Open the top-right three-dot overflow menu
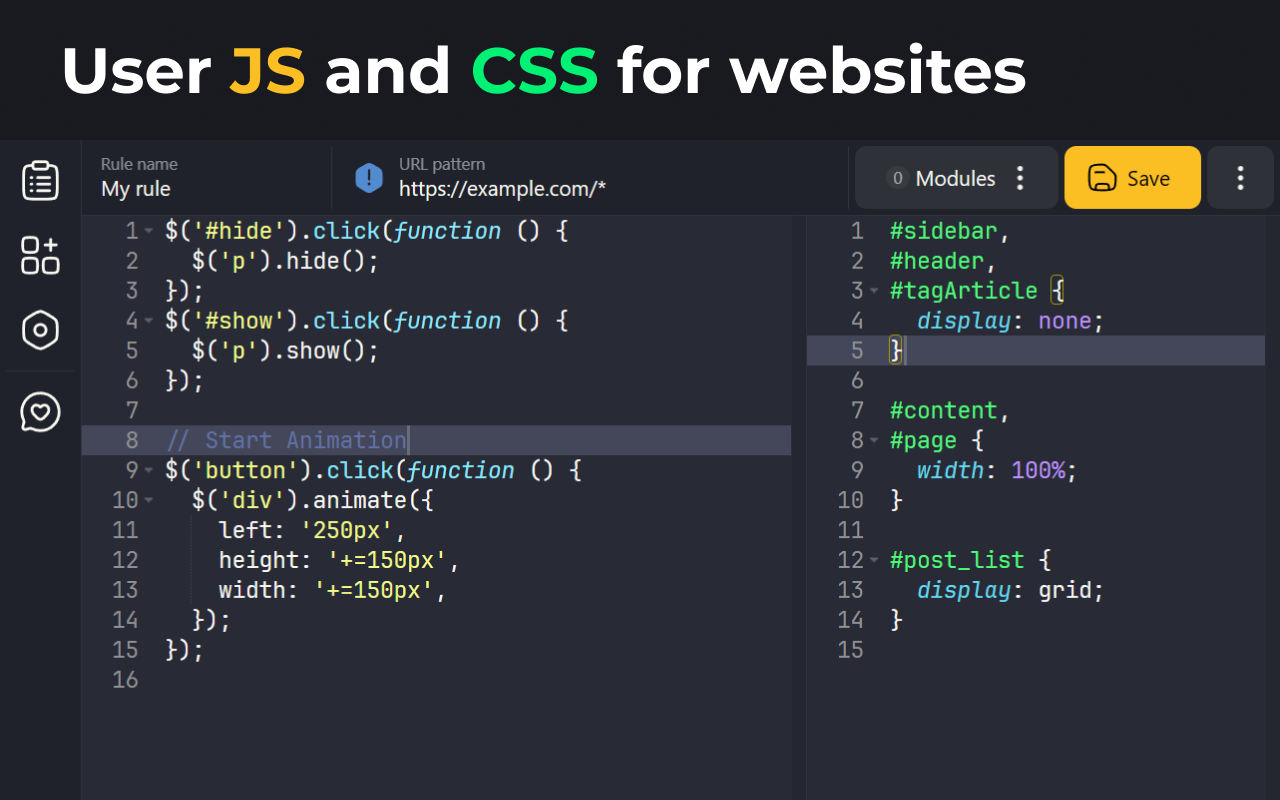The image size is (1280, 800). (x=1240, y=177)
